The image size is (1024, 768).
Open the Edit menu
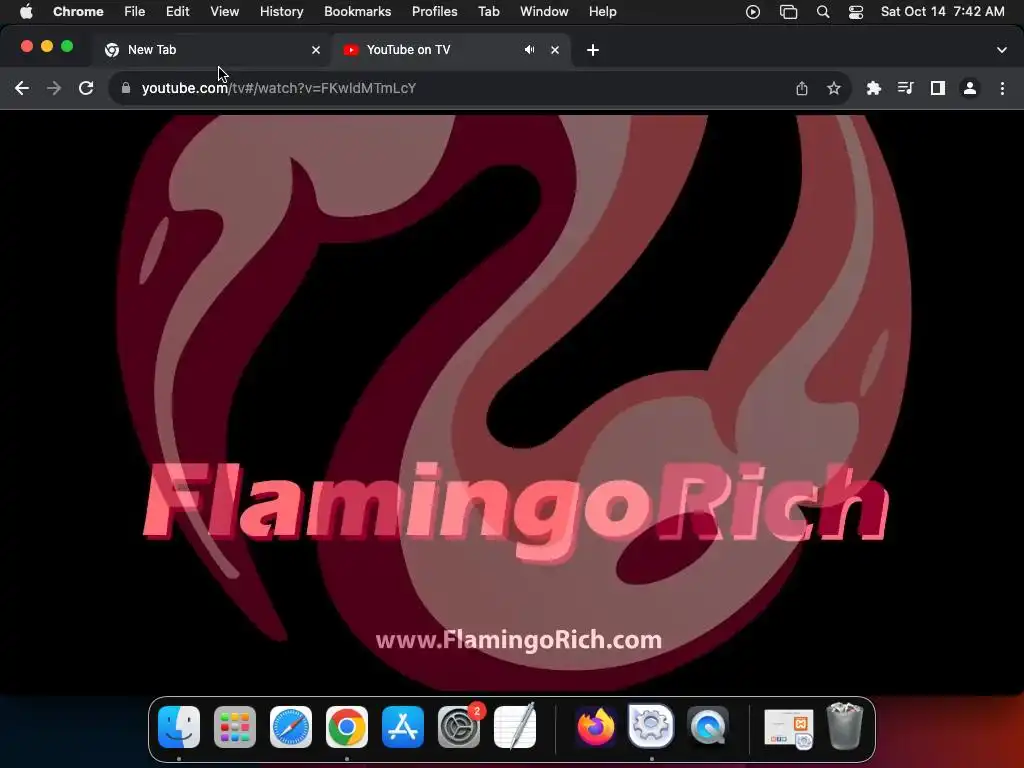178,12
